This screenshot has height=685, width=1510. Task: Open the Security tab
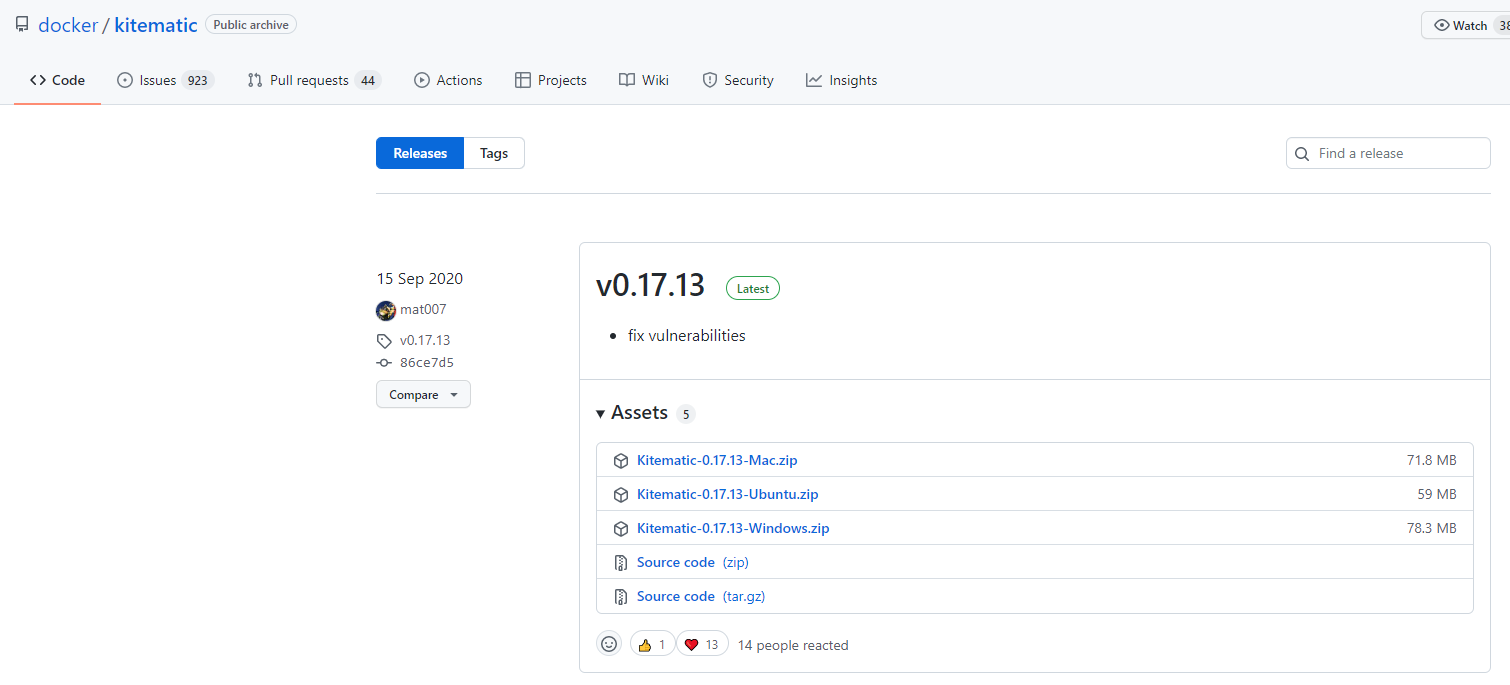738,80
